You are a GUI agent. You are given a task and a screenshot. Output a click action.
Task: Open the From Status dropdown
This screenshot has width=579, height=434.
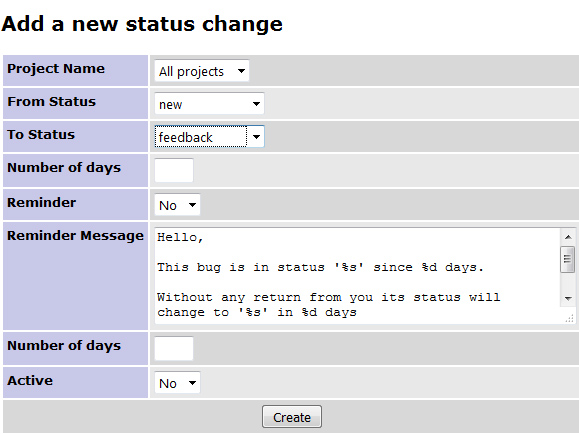[x=209, y=103]
